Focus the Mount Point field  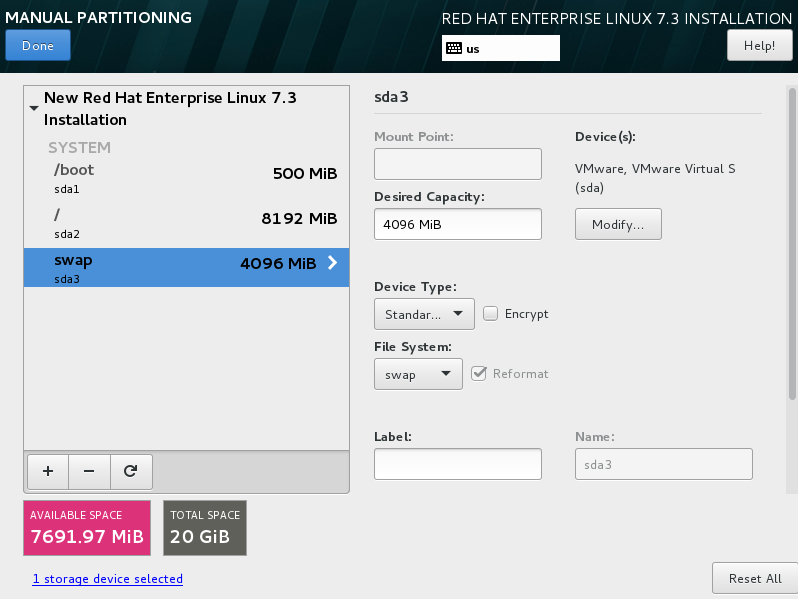point(458,164)
